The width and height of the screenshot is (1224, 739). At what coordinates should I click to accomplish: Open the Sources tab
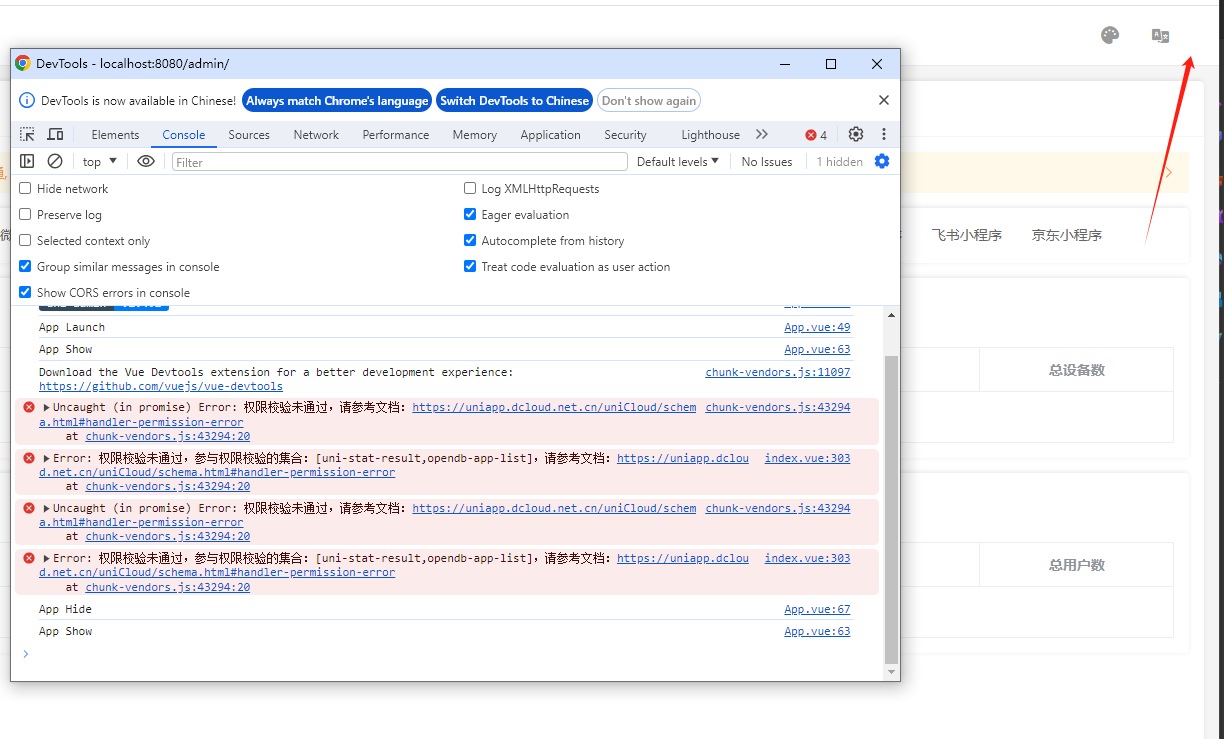(249, 135)
